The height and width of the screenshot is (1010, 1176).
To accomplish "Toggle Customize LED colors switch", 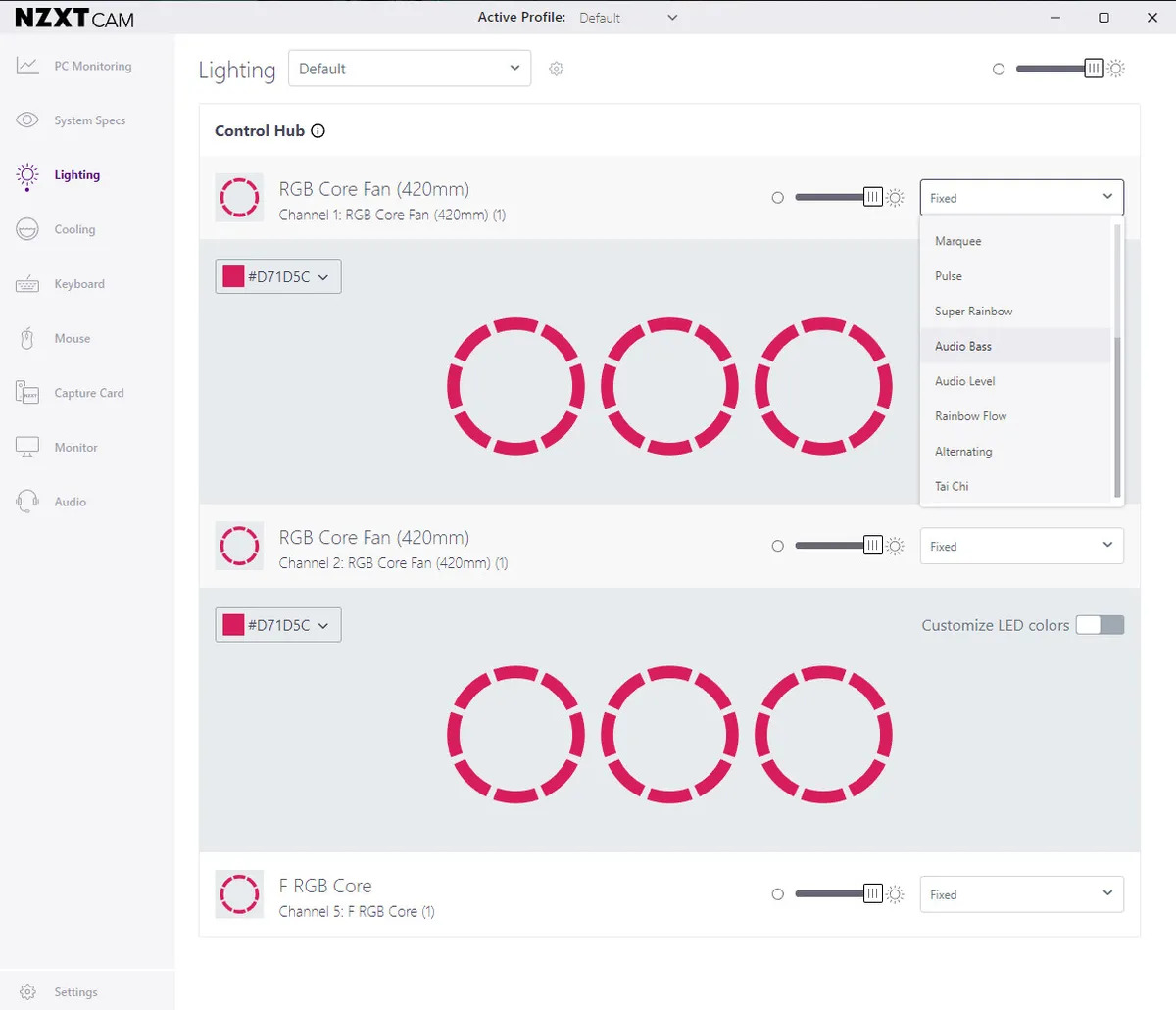I will click(x=1100, y=625).
